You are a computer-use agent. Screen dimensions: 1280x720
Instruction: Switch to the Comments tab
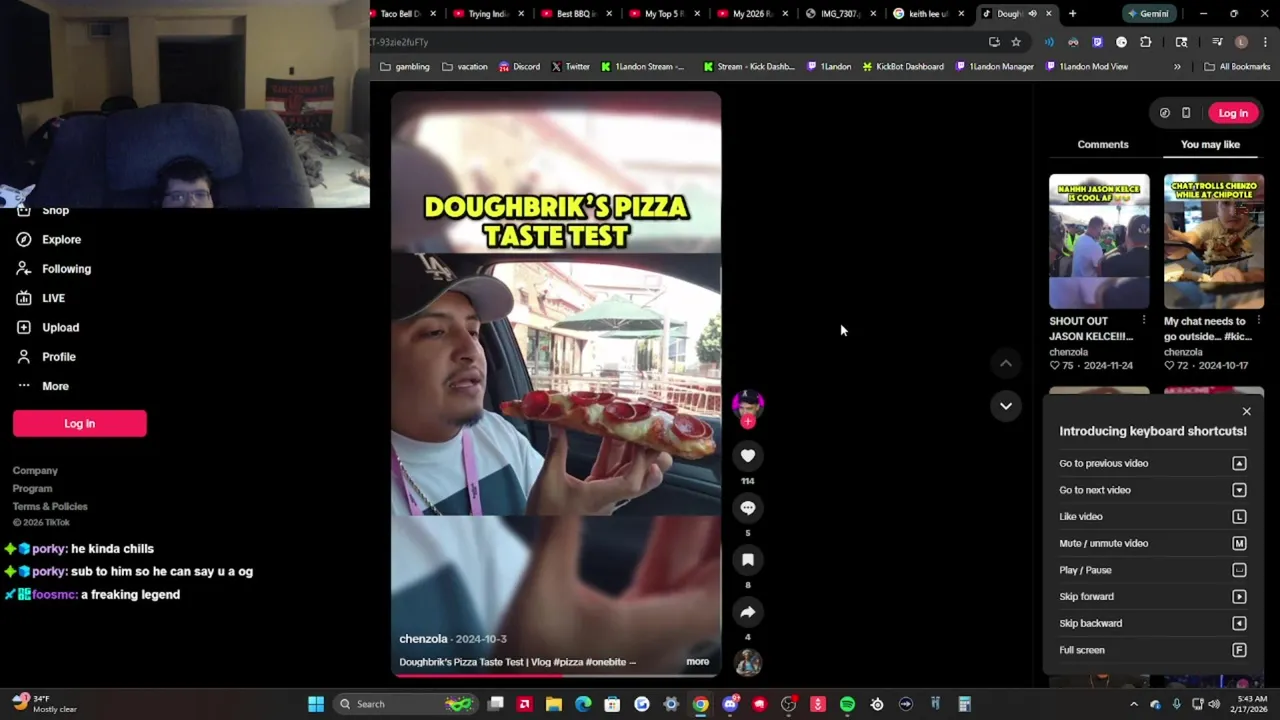1103,144
